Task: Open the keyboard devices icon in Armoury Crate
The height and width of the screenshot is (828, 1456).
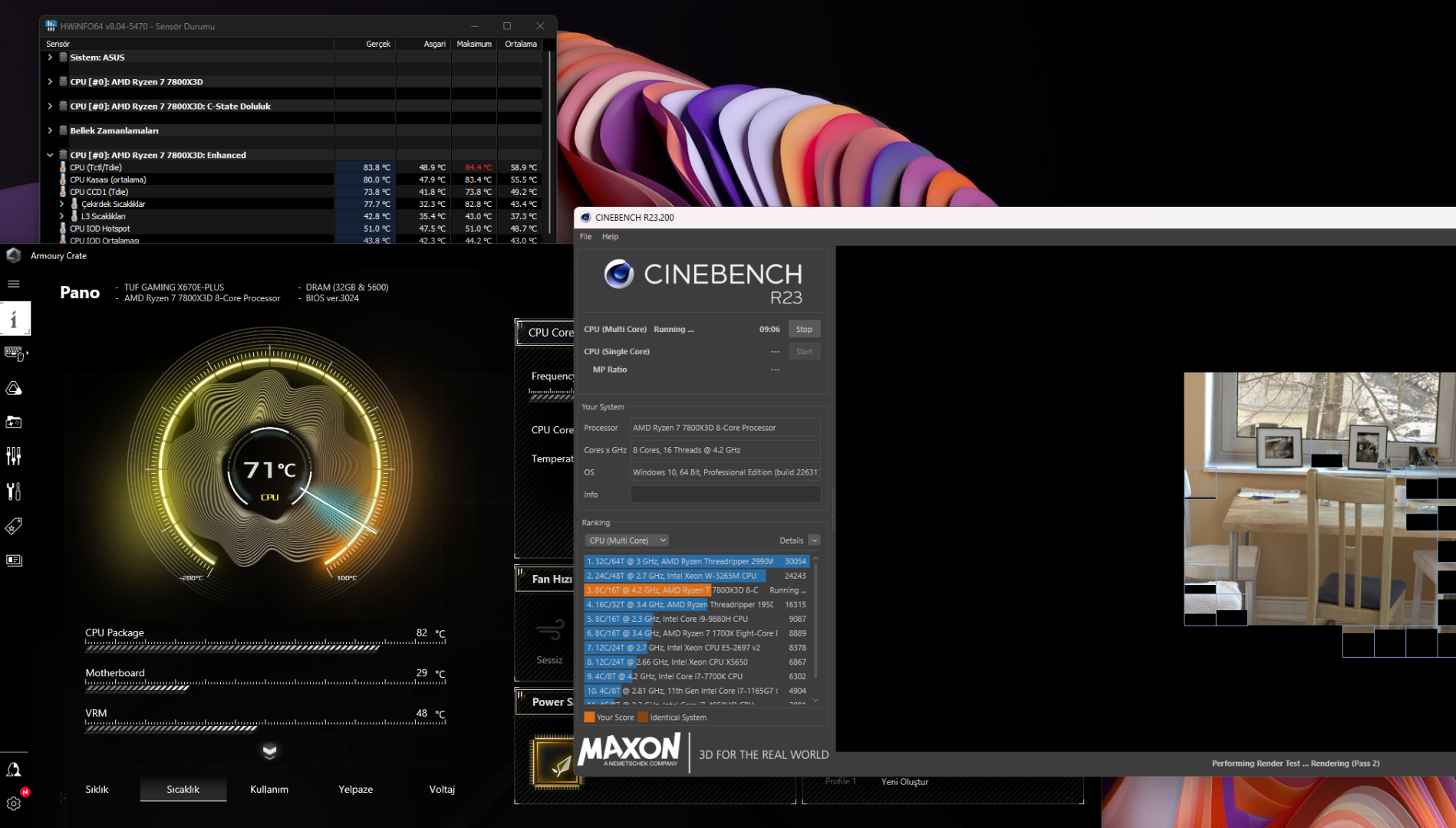Action: click(x=15, y=353)
